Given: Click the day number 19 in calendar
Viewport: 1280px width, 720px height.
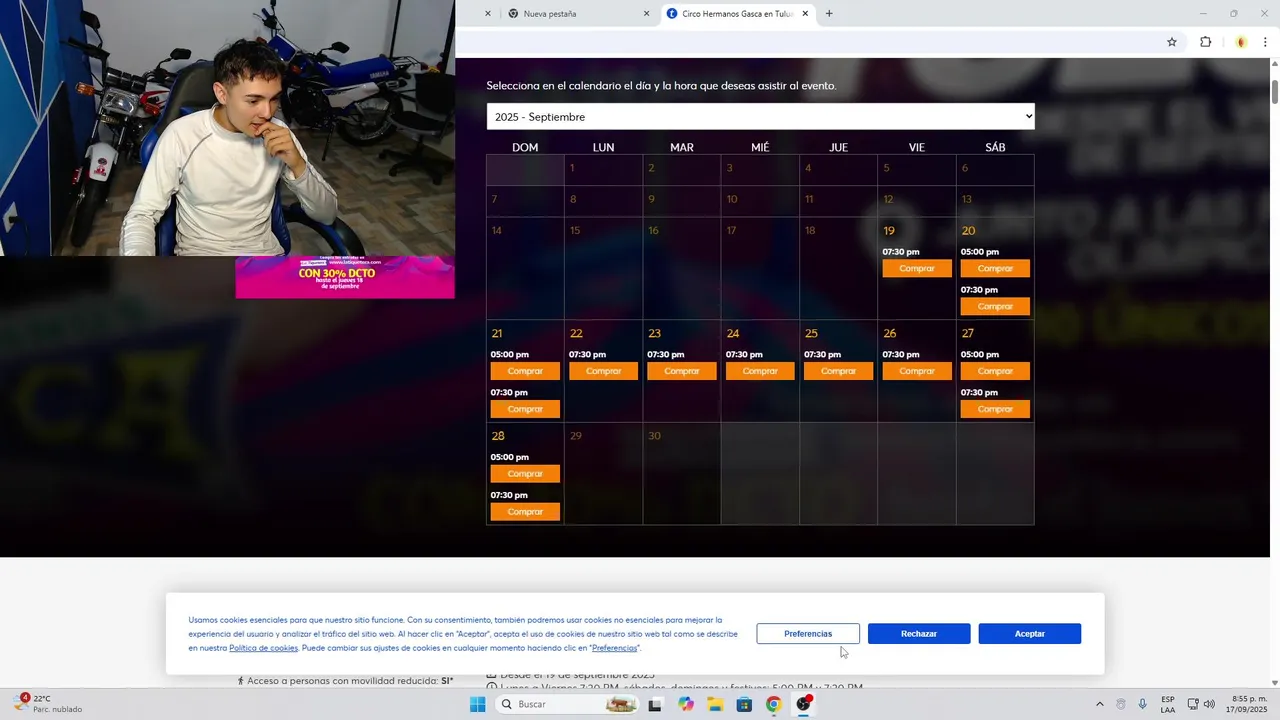Looking at the screenshot, I should coord(889,231).
